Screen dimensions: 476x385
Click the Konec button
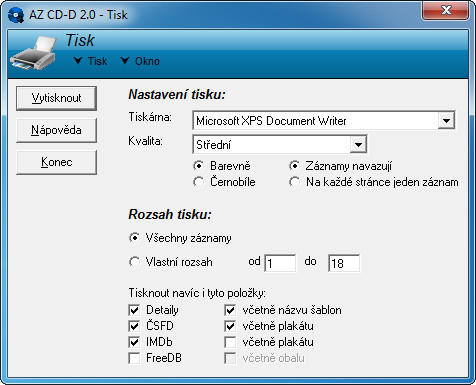pos(56,162)
